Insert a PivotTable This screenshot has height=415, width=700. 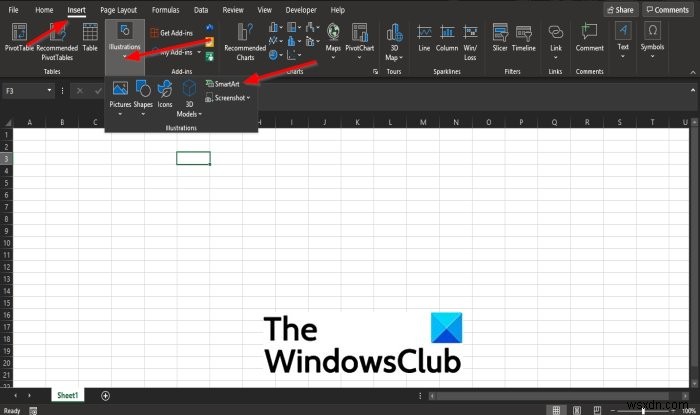tap(19, 37)
